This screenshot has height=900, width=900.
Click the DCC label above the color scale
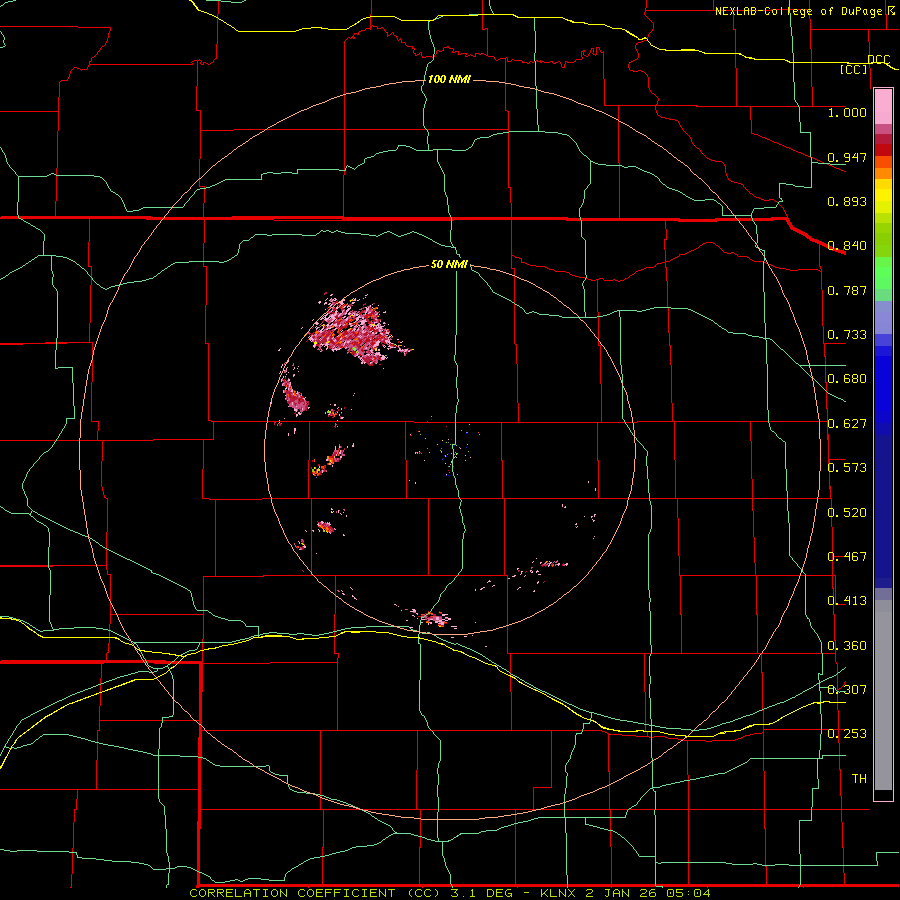point(878,59)
